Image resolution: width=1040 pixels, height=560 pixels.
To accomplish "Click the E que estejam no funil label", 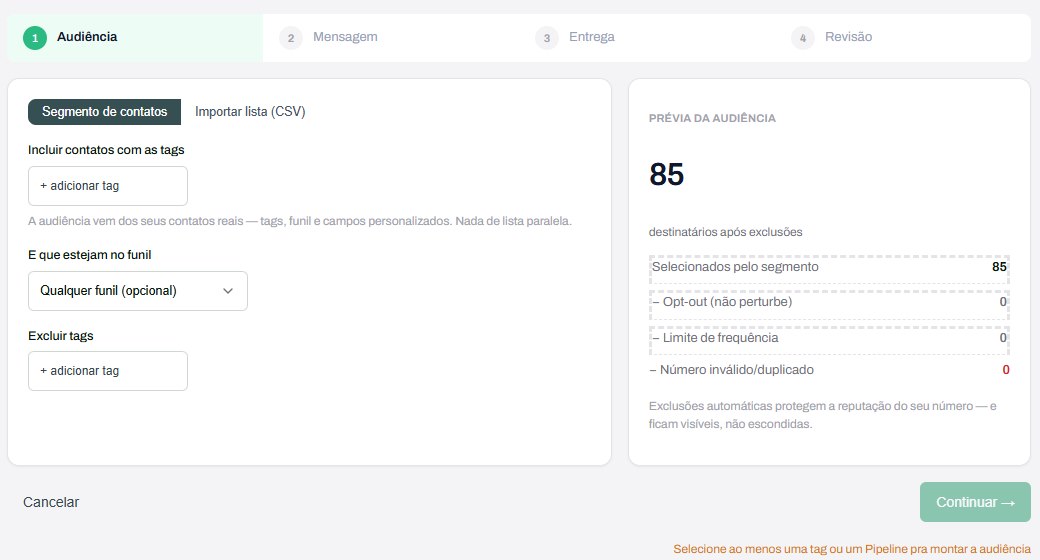I will click(90, 255).
